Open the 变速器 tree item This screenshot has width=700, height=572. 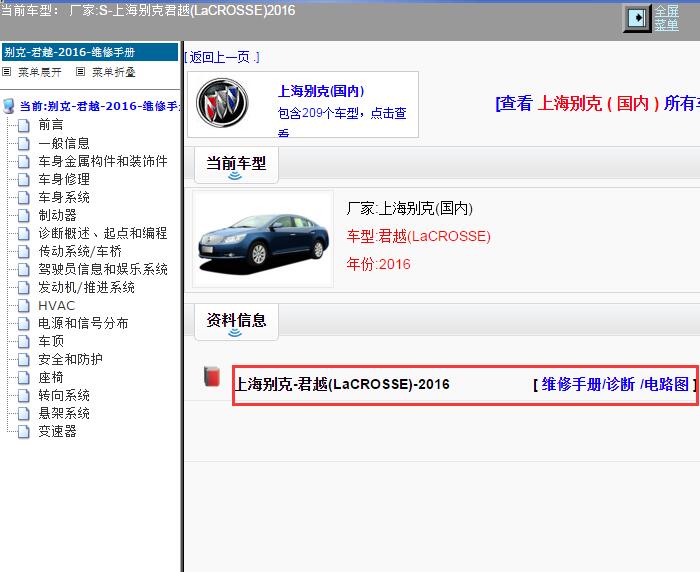coord(57,431)
